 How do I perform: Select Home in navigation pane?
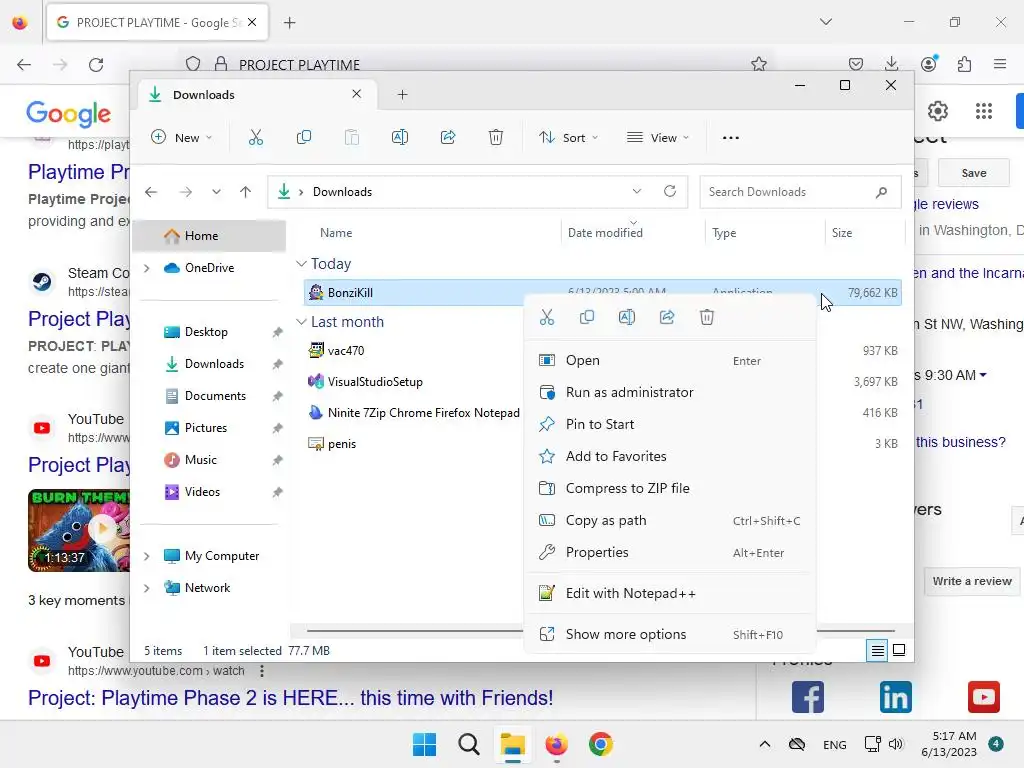(209, 236)
